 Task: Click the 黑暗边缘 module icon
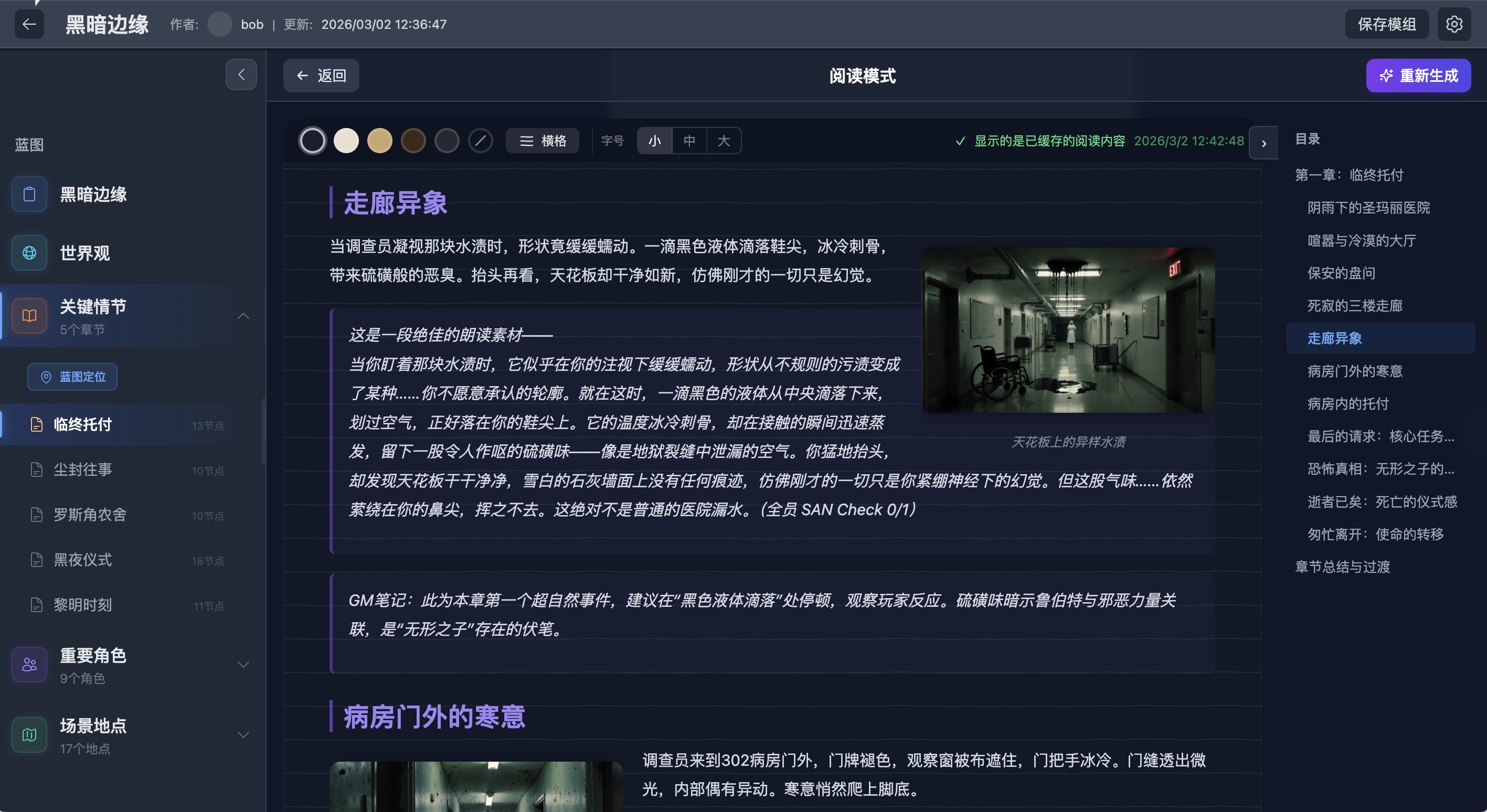click(29, 194)
